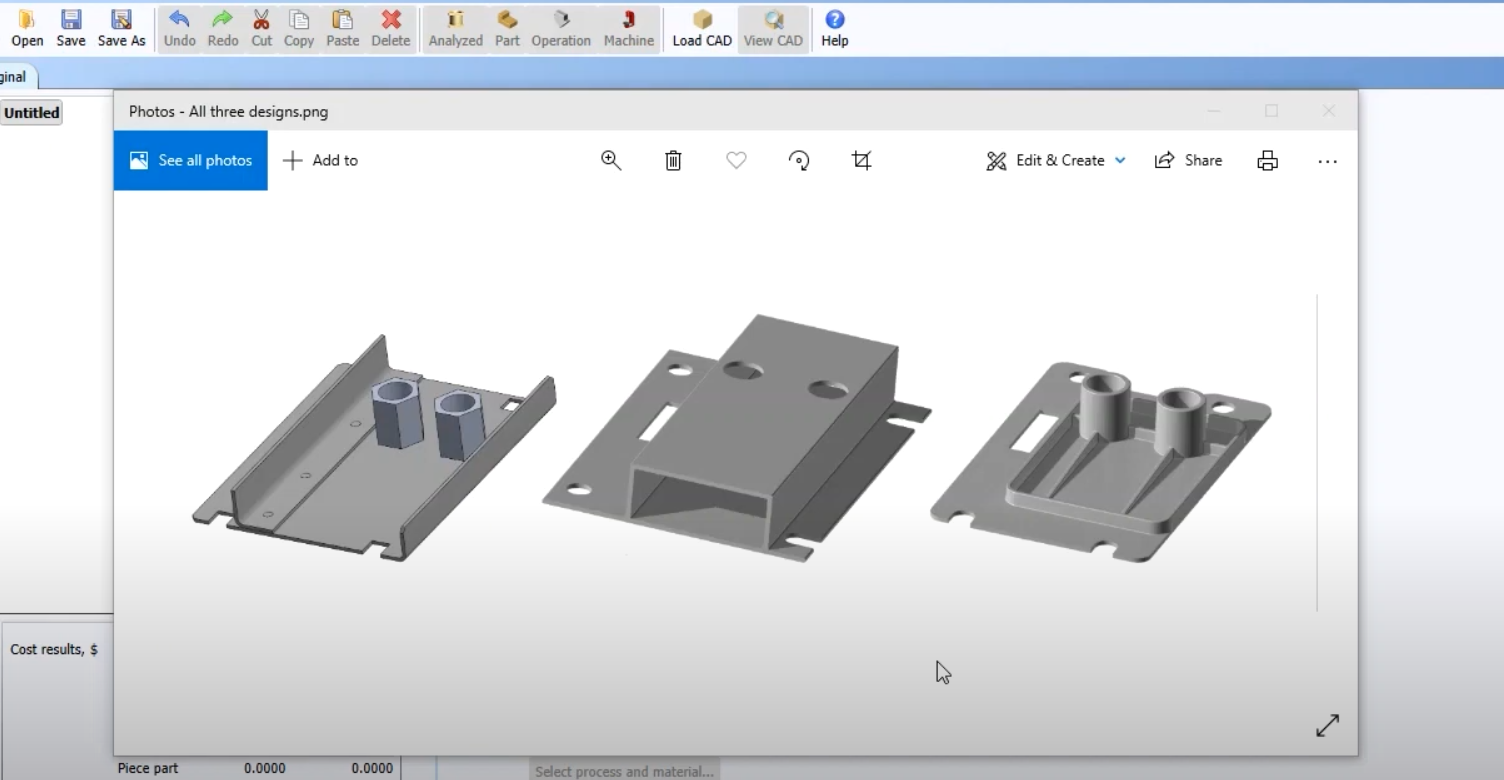Open the Load CAD tool
1504x780 pixels.
click(702, 28)
